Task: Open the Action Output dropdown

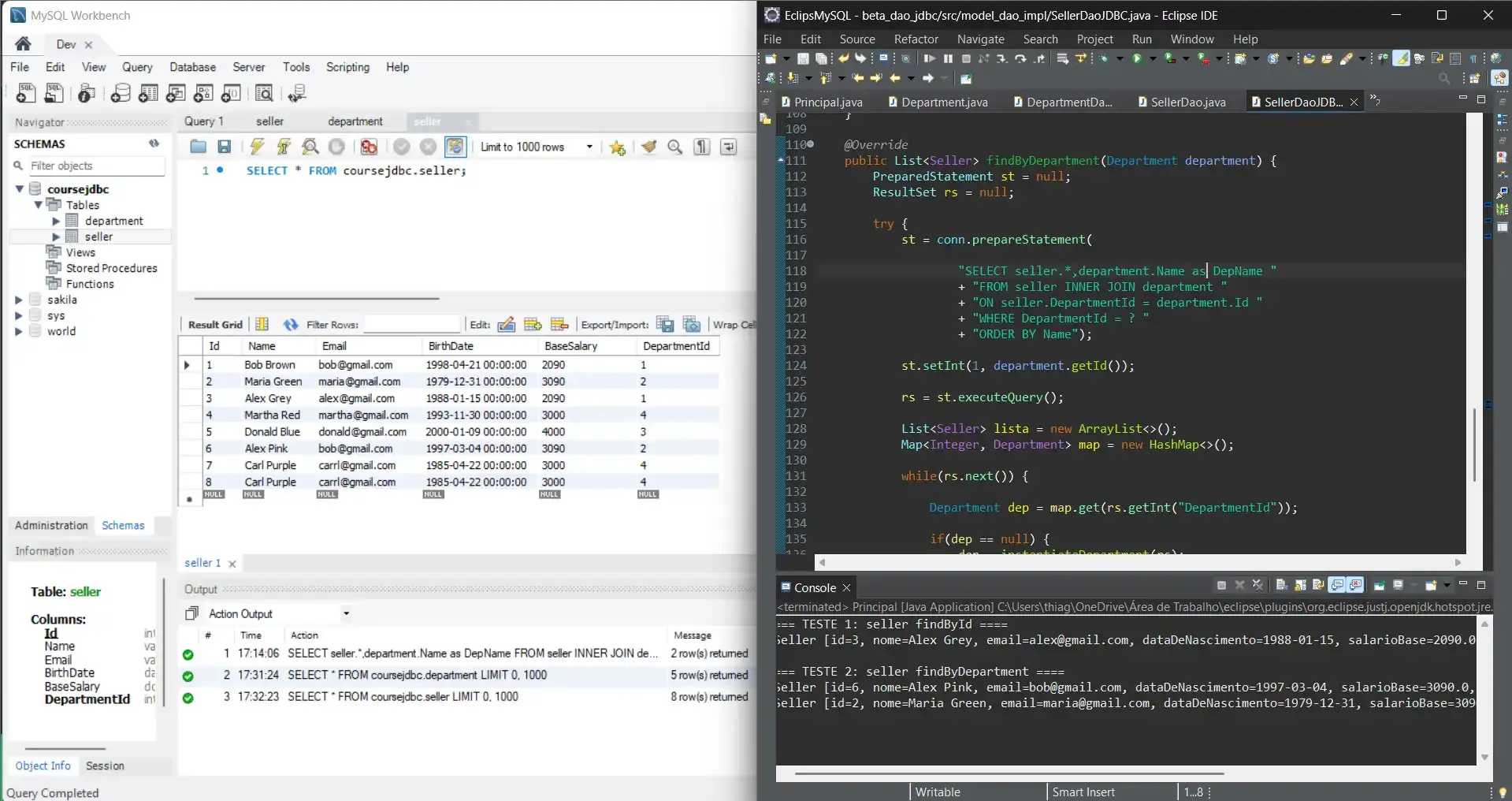Action: [346, 614]
